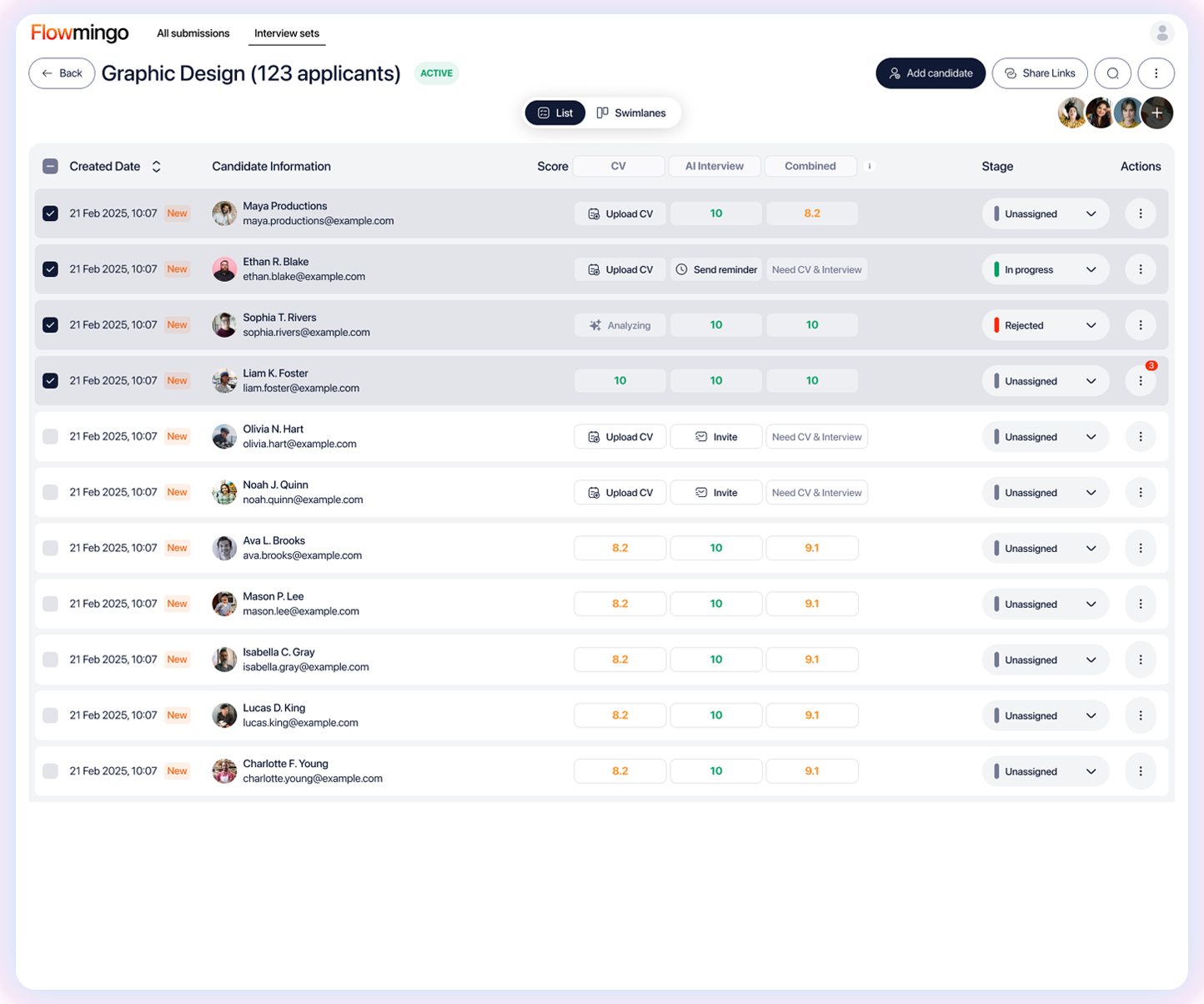Image resolution: width=1204 pixels, height=1004 pixels.
Task: Add a collaborator with the plus avatar
Action: click(x=1157, y=113)
